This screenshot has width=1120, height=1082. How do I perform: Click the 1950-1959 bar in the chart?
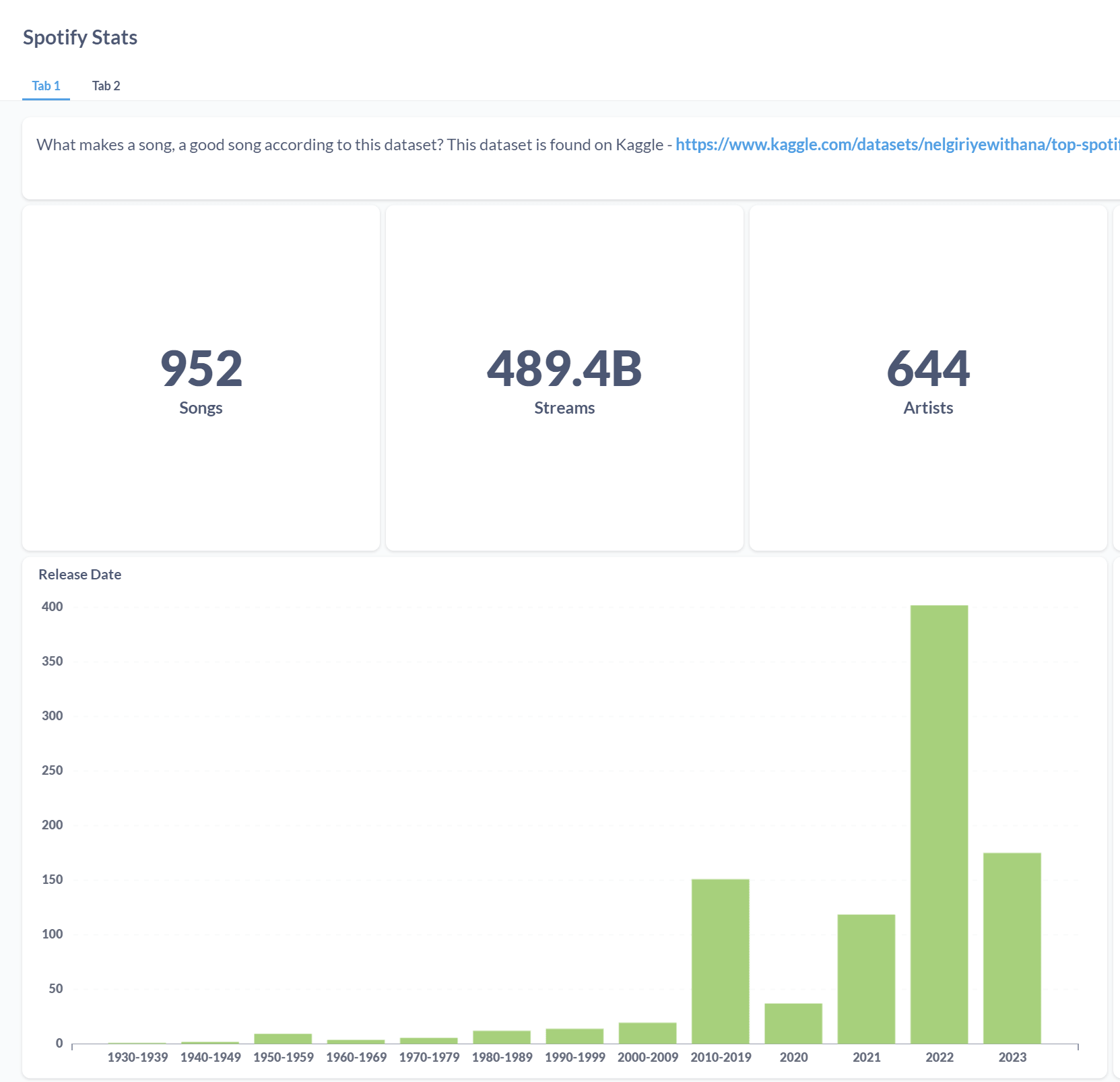283,1038
